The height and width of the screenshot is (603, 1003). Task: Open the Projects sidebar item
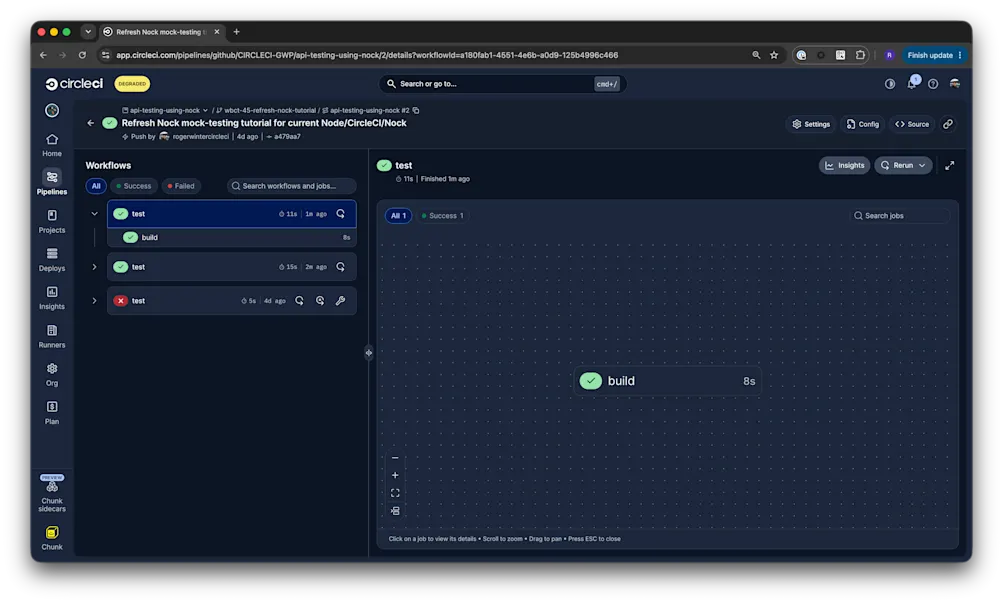(x=52, y=221)
